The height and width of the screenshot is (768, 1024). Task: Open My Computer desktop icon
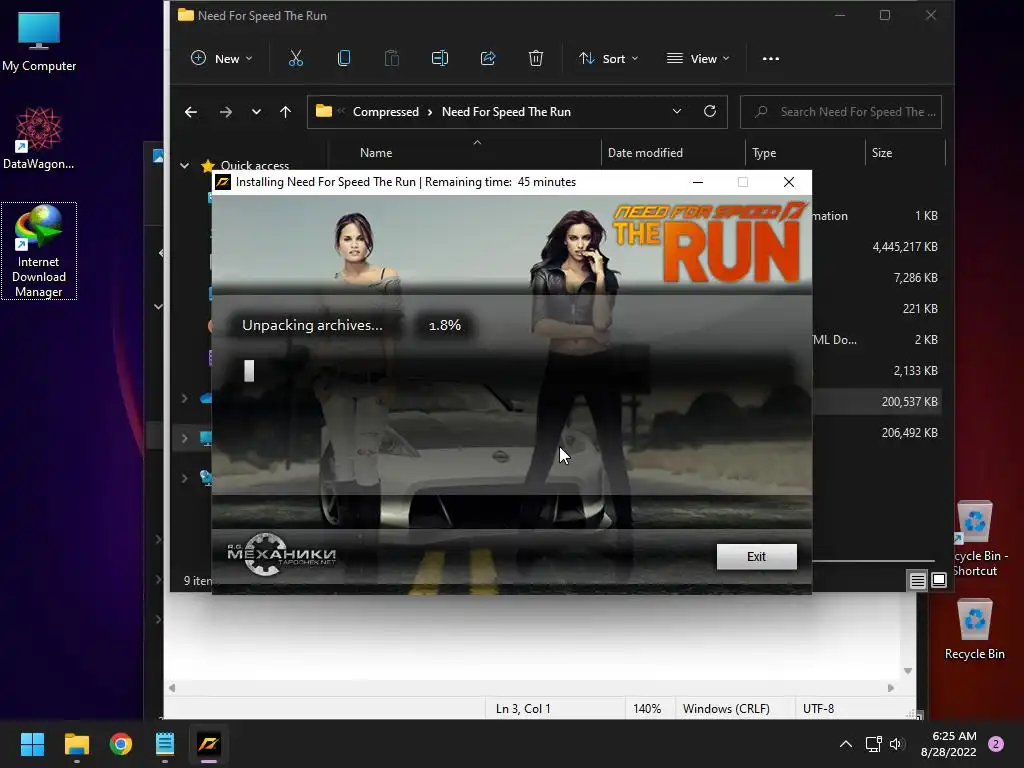click(39, 42)
